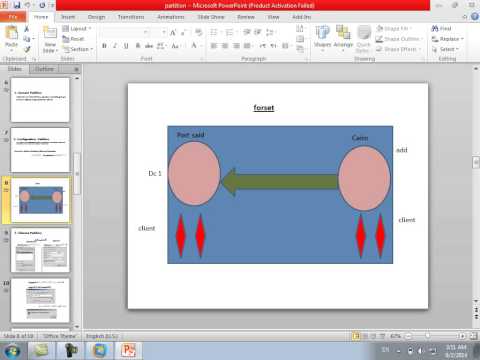Click the Save icon in quick access

(17, 5)
